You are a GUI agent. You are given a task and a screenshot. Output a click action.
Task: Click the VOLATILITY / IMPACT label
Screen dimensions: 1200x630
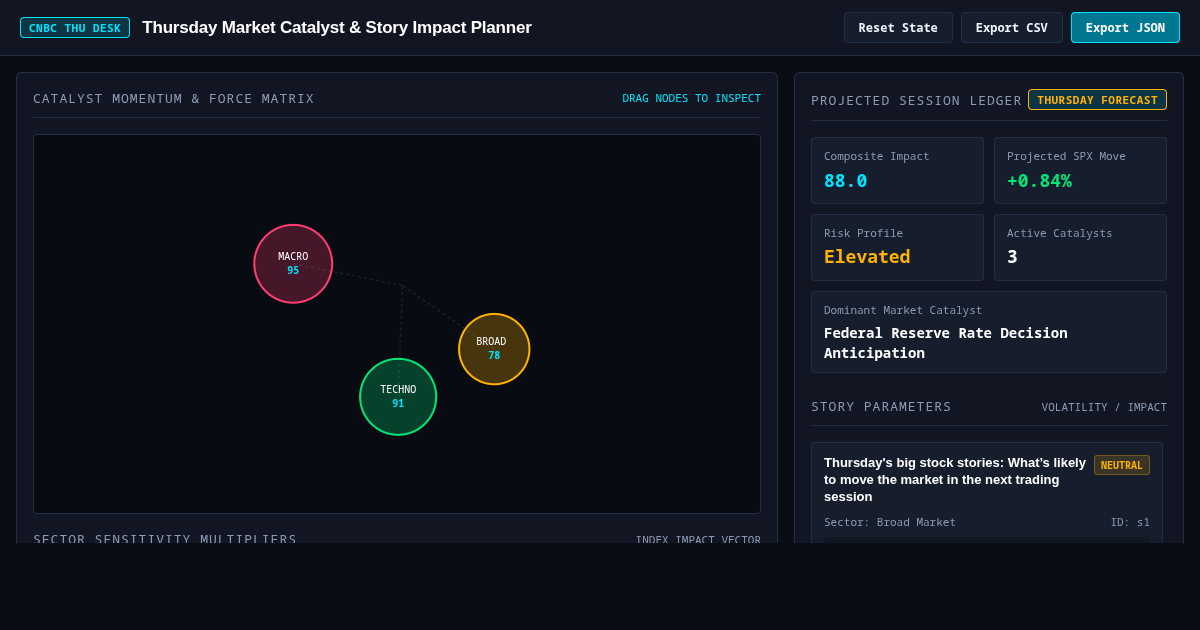point(1104,407)
